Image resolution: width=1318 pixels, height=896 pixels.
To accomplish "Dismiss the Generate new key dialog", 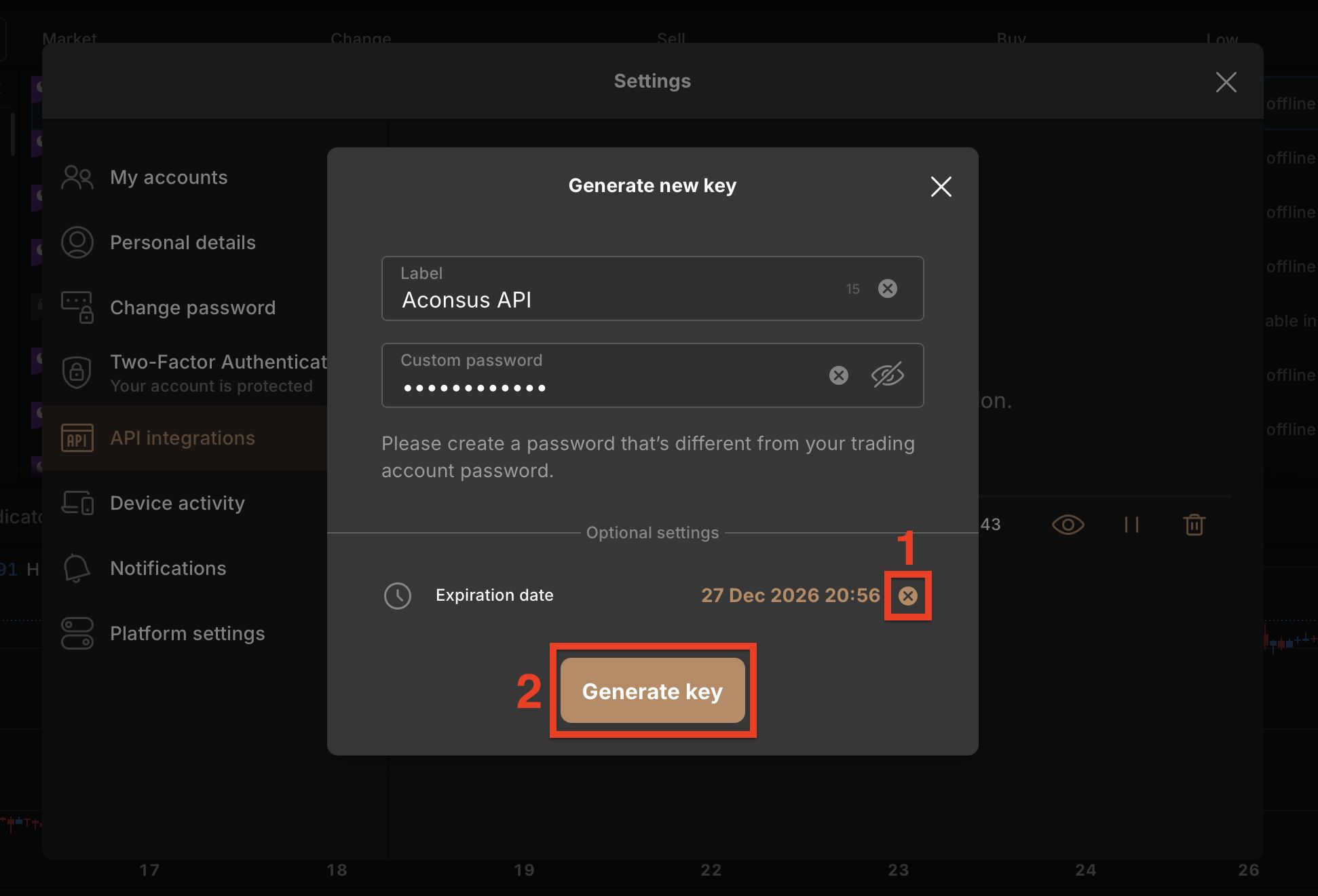I will point(941,187).
